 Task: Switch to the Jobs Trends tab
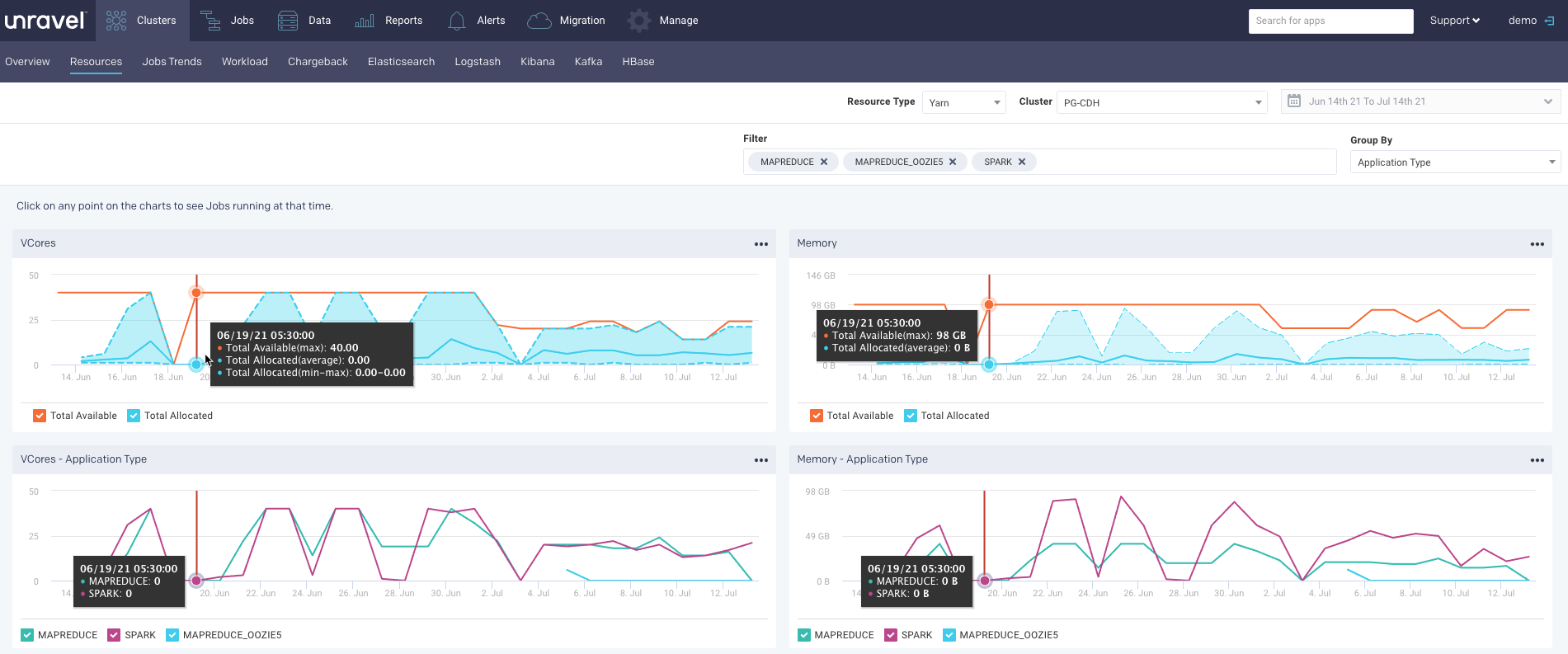click(x=172, y=62)
